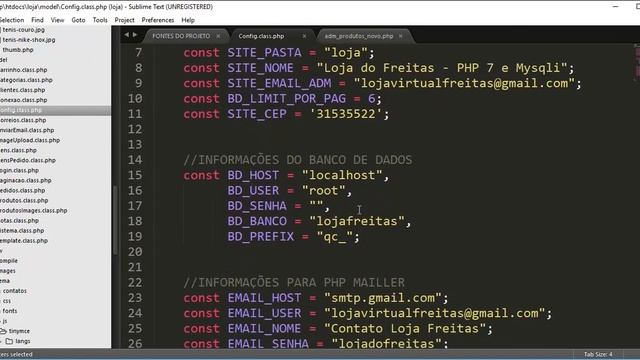The height and width of the screenshot is (360, 640).
Task: Open sistema.class.php in sidebar
Action: tap(22, 230)
